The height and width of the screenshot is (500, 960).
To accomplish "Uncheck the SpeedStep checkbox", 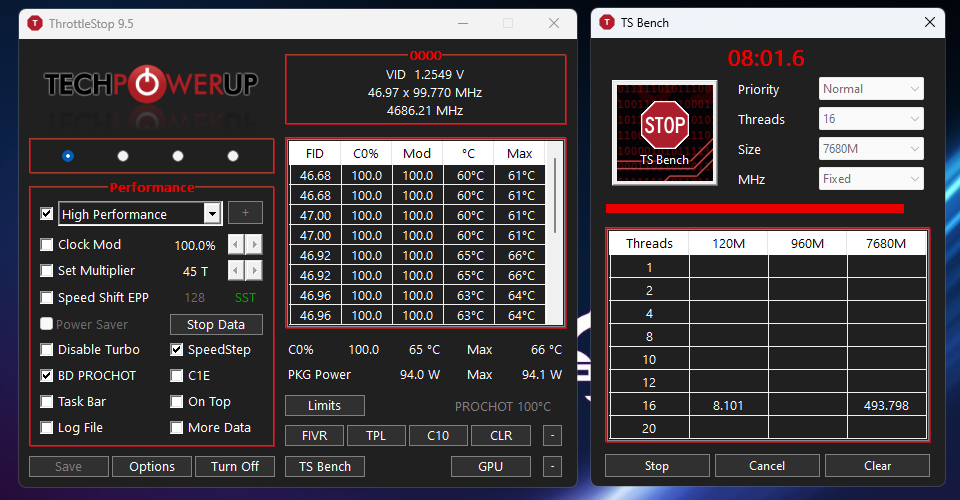I will (x=177, y=349).
